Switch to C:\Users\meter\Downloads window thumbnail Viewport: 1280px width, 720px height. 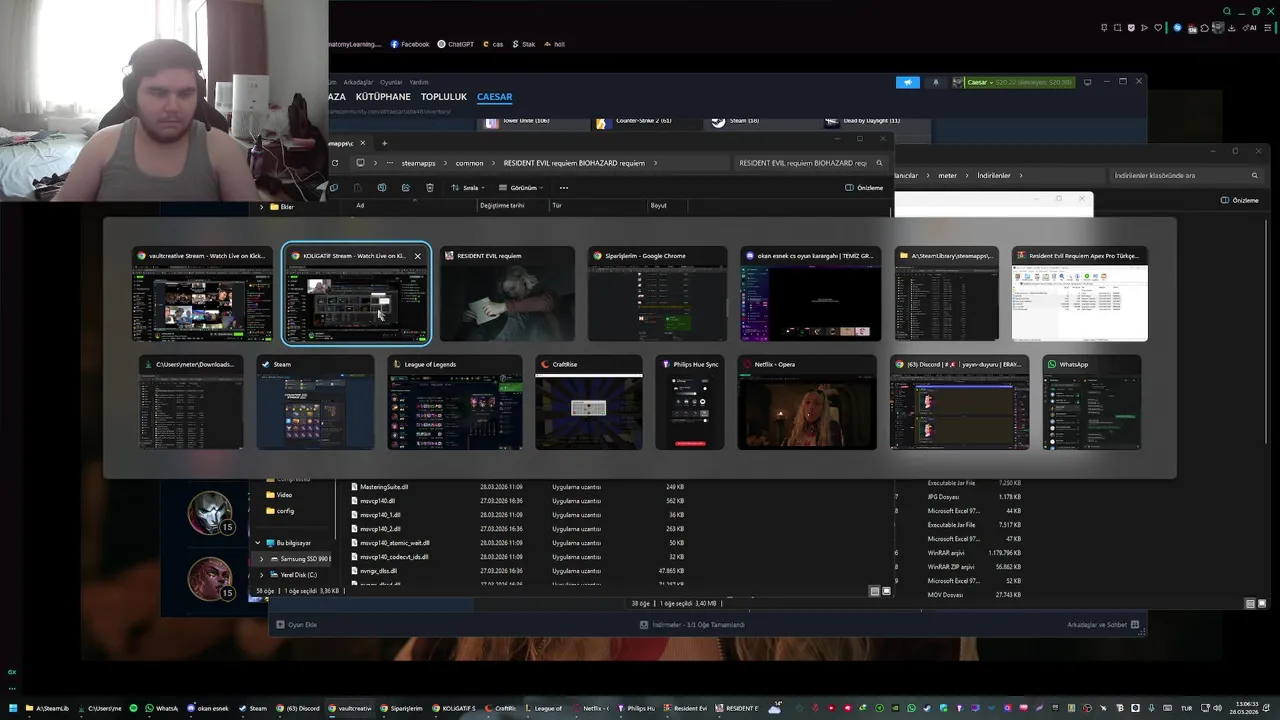[x=191, y=402]
